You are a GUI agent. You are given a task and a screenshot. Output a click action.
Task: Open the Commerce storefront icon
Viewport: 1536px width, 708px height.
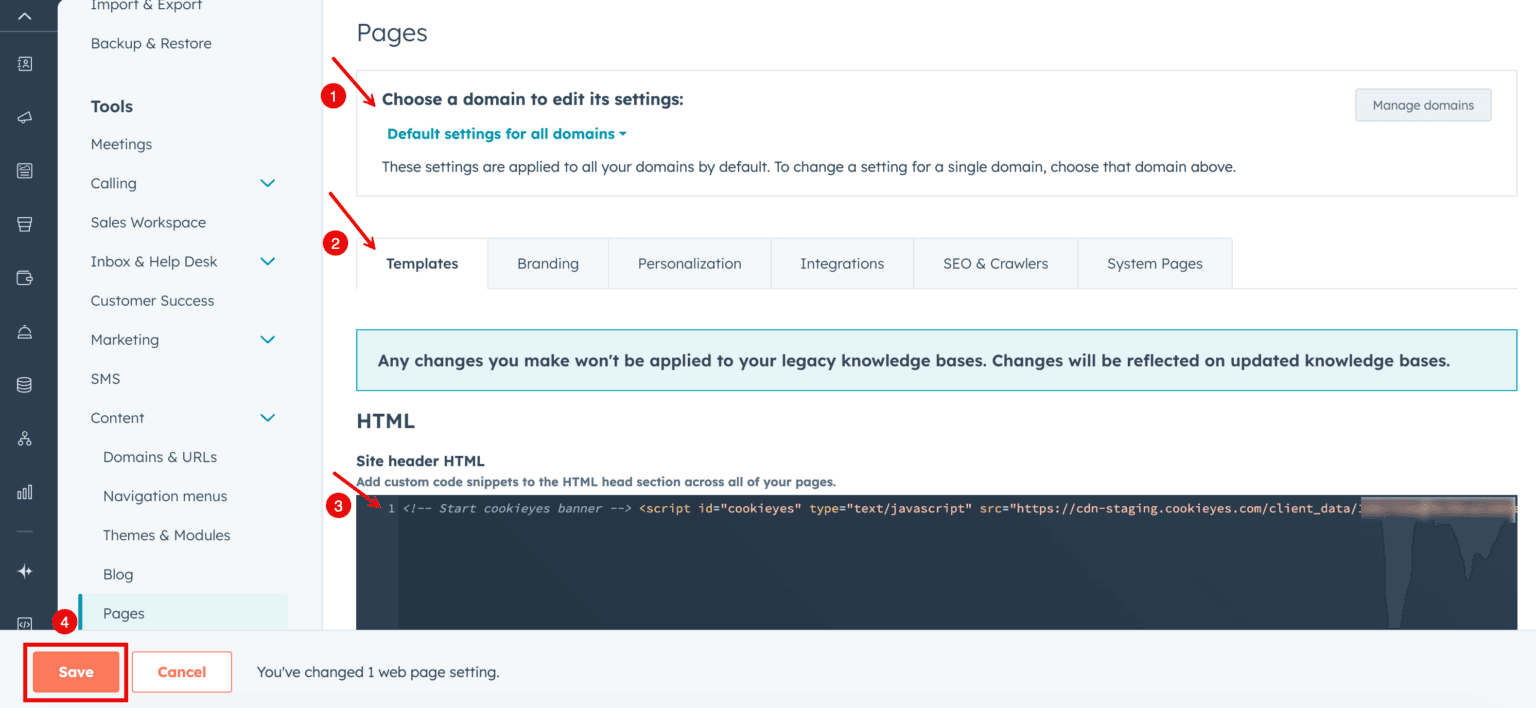pyautogui.click(x=25, y=224)
